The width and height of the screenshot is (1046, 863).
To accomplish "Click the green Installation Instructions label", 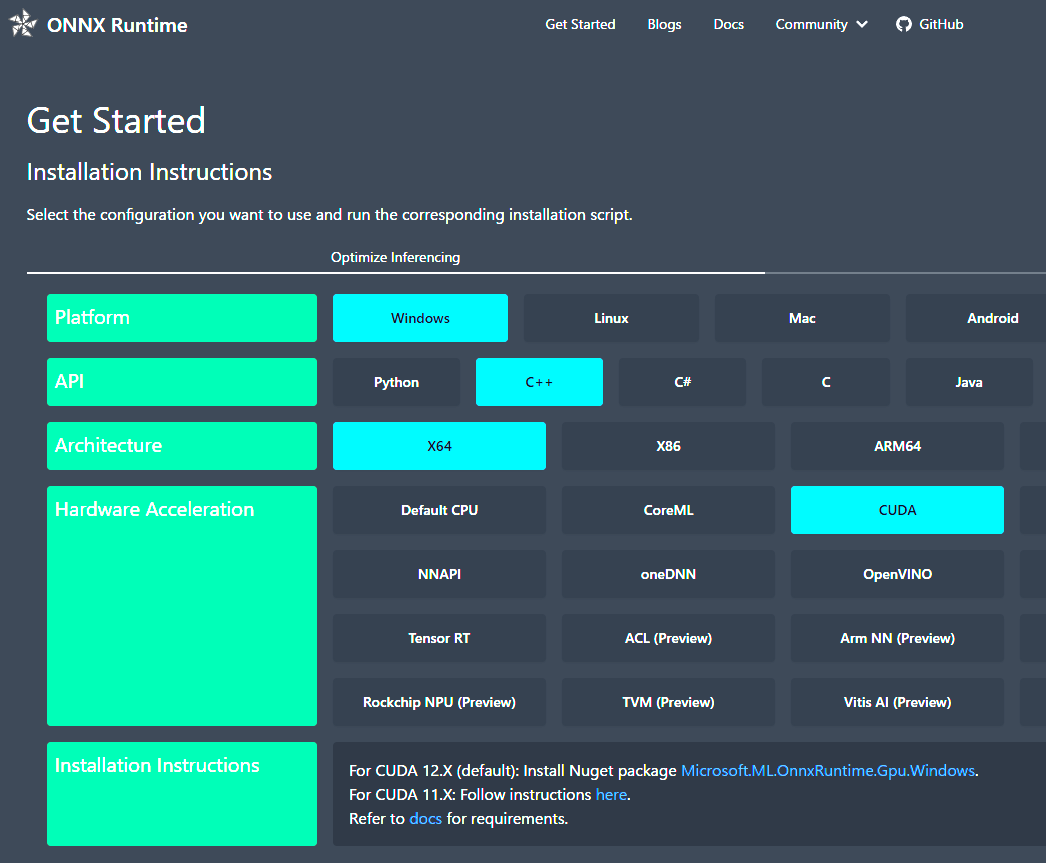I will tap(181, 794).
